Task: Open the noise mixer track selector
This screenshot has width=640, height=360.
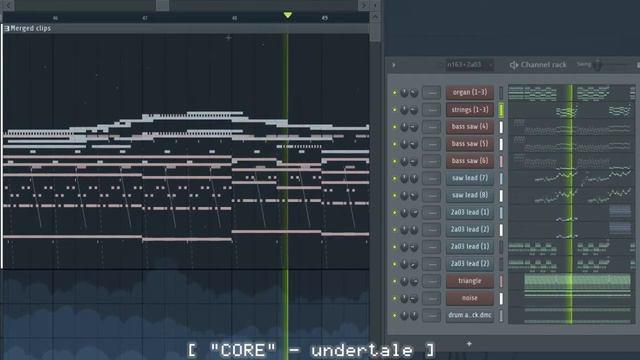Action: tap(431, 298)
